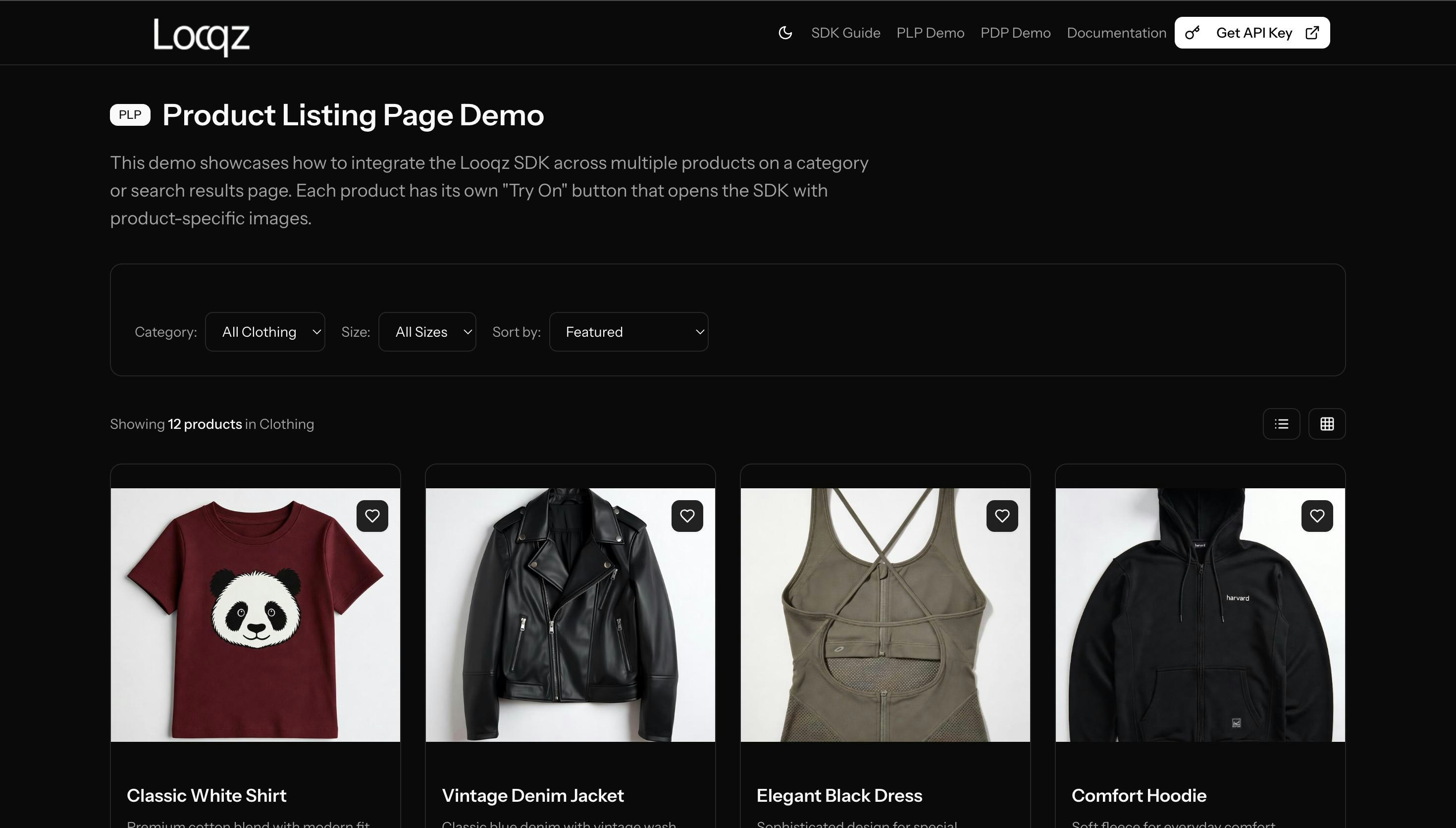
Task: Click external link icon on API button
Action: point(1312,33)
